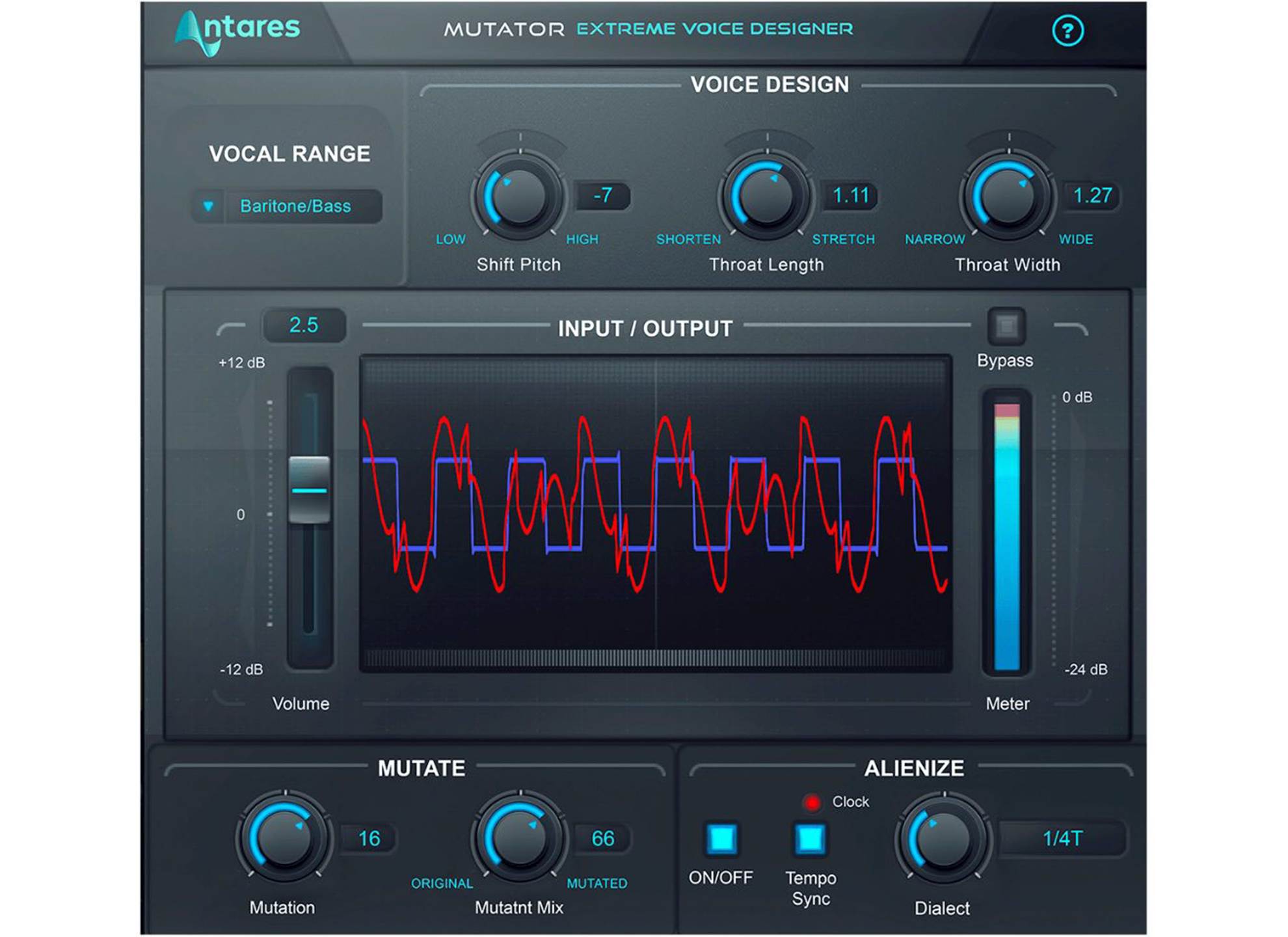Click the Throat Length knob
Viewport: 1288px width, 937px height.
coord(766,195)
